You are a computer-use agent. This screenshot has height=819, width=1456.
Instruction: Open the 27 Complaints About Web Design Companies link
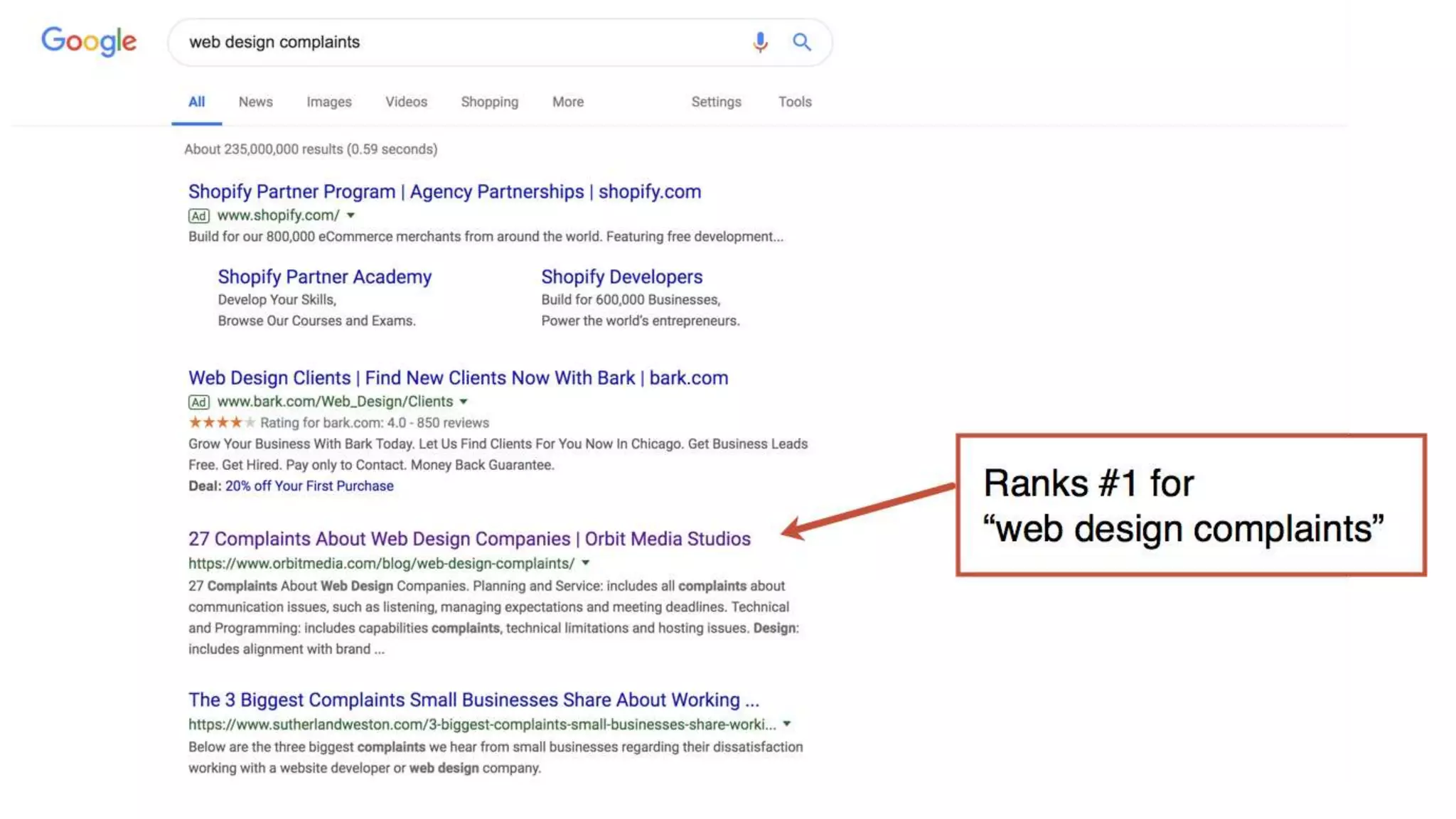[469, 539]
